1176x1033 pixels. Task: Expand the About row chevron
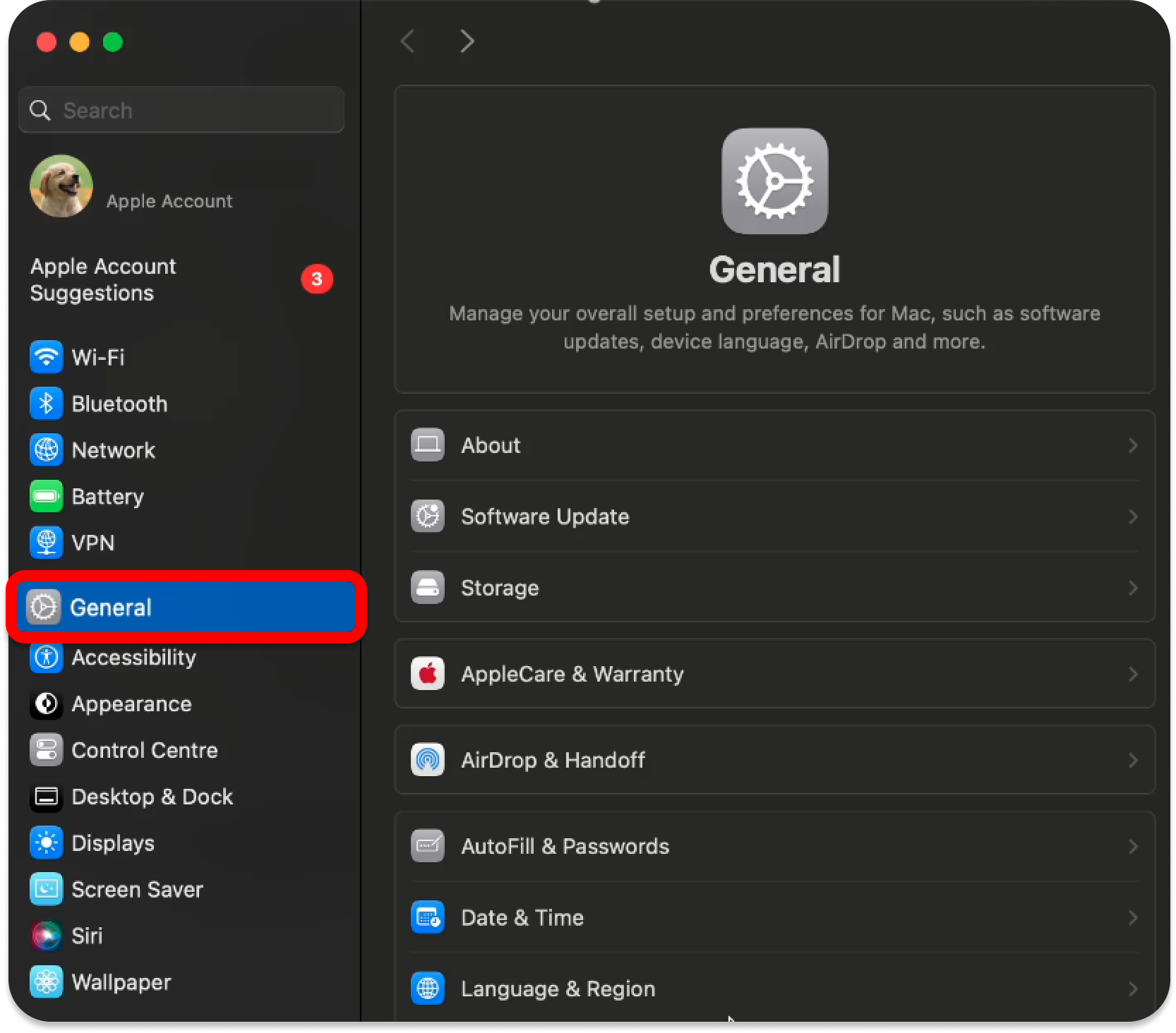coord(1132,446)
